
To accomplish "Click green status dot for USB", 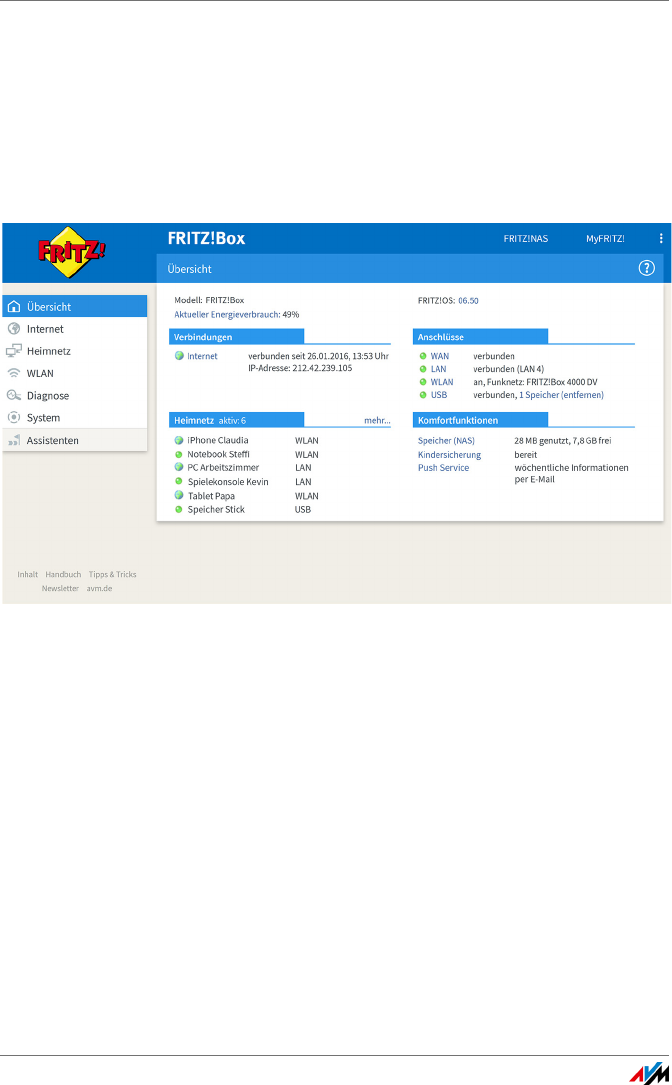I will 423,395.
